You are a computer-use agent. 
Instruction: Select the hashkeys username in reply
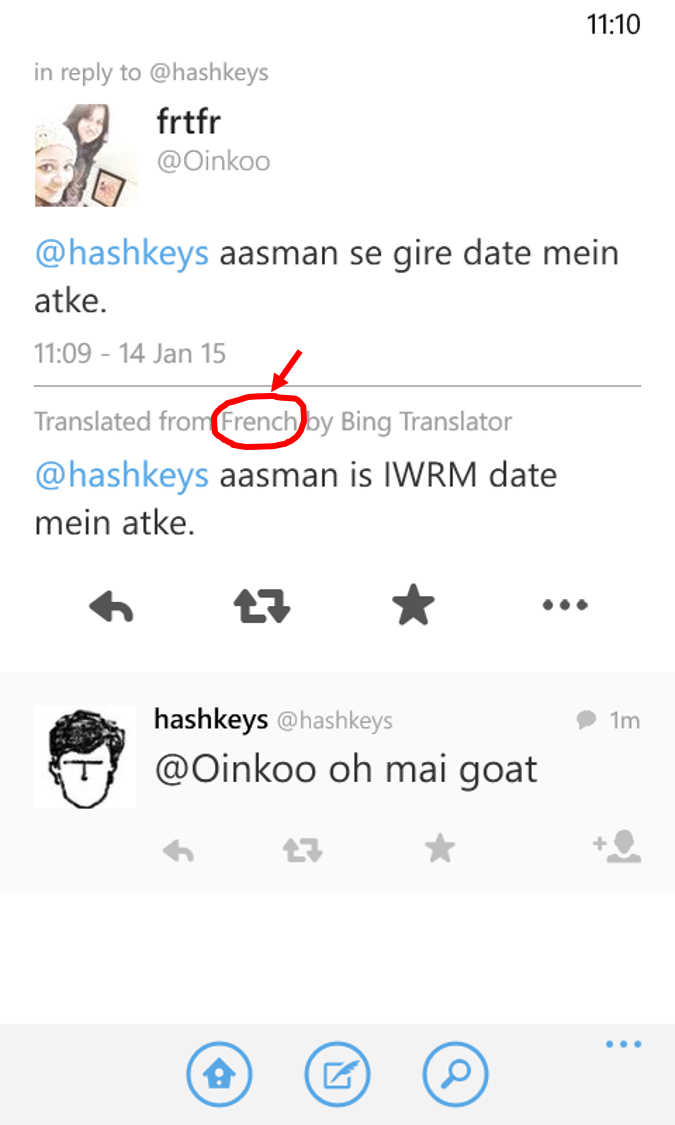(211, 719)
